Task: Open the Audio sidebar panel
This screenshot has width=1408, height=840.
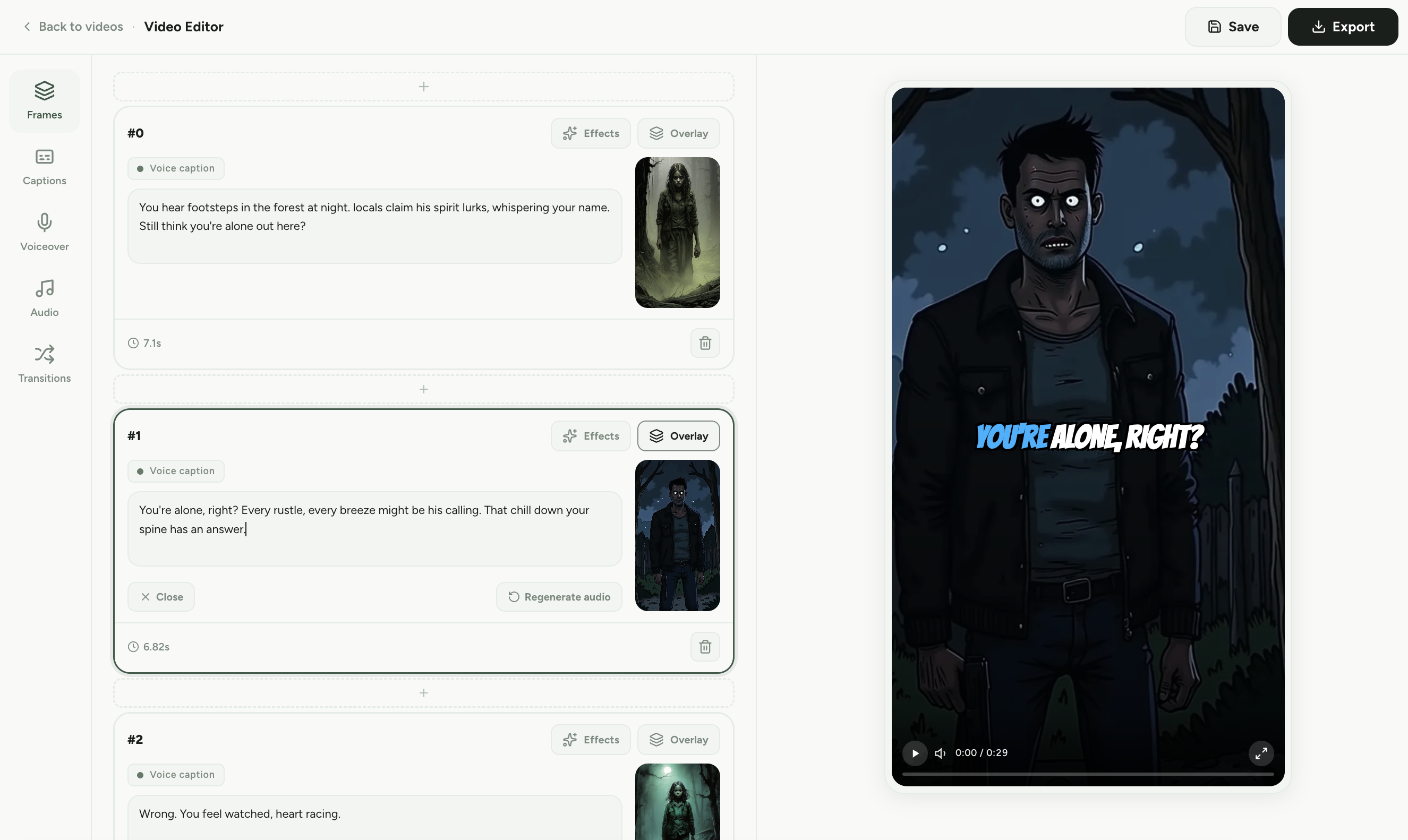Action: (x=44, y=298)
